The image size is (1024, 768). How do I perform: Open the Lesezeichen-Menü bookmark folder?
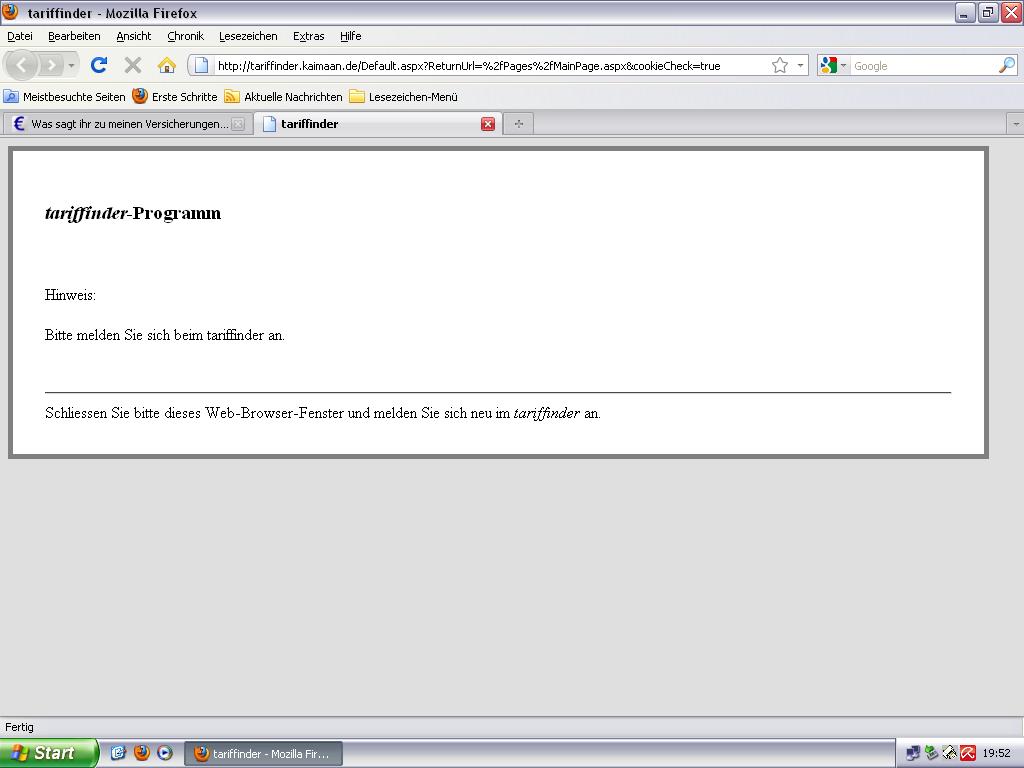click(403, 97)
